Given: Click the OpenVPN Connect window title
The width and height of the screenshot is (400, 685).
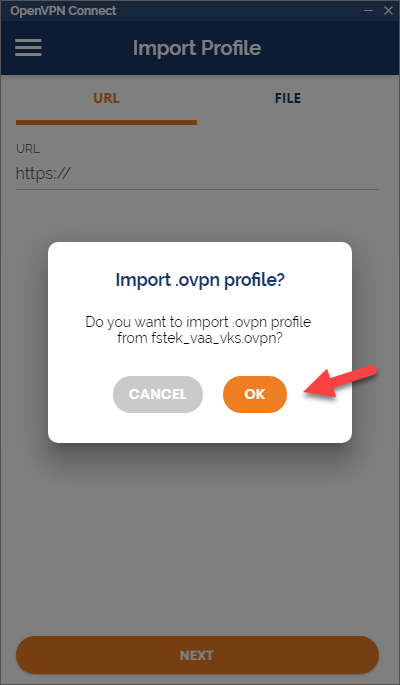Looking at the screenshot, I should [x=63, y=10].
